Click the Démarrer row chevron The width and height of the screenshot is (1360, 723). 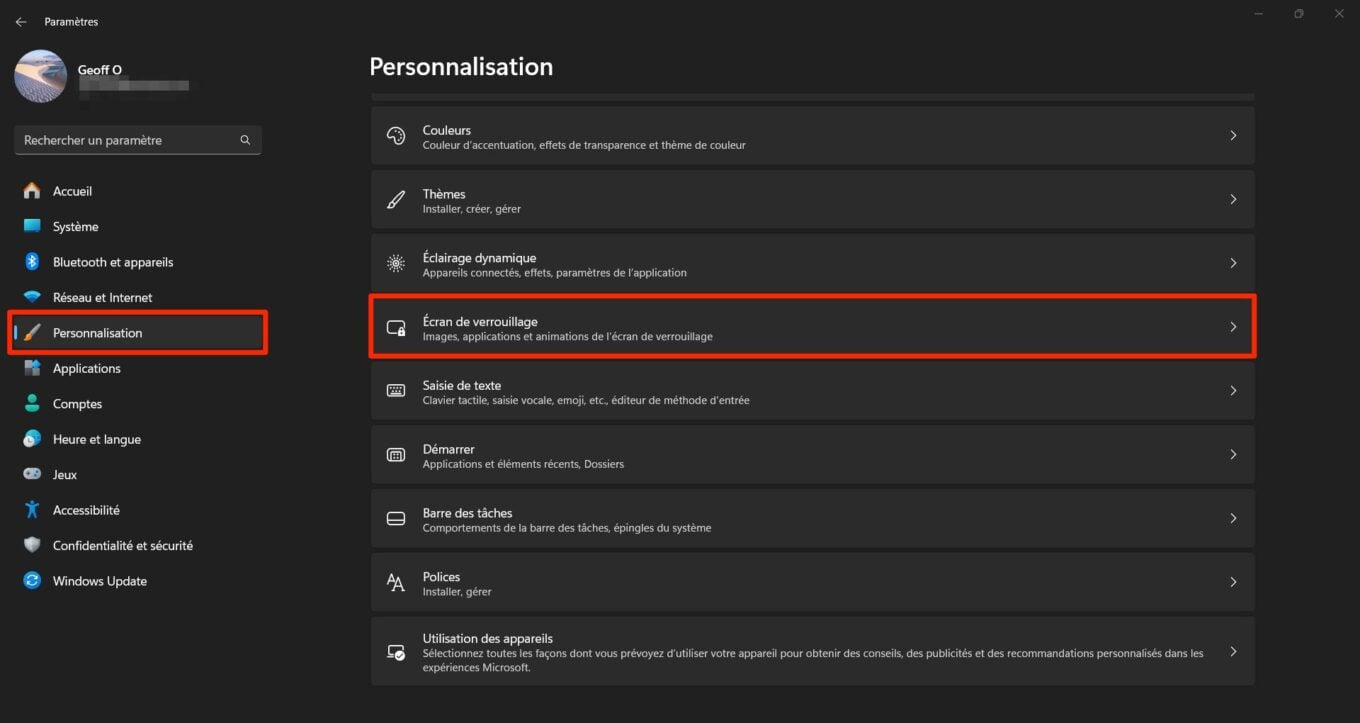(1233, 455)
